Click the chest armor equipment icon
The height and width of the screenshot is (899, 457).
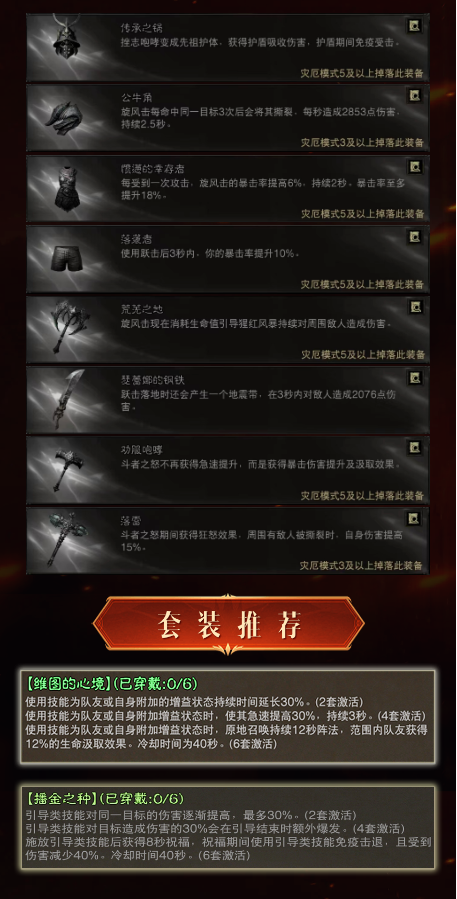tap(67, 187)
